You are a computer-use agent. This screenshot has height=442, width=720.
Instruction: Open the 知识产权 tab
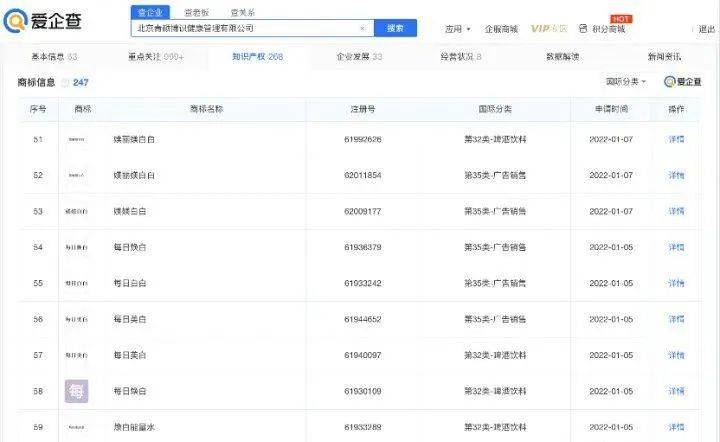(x=258, y=57)
